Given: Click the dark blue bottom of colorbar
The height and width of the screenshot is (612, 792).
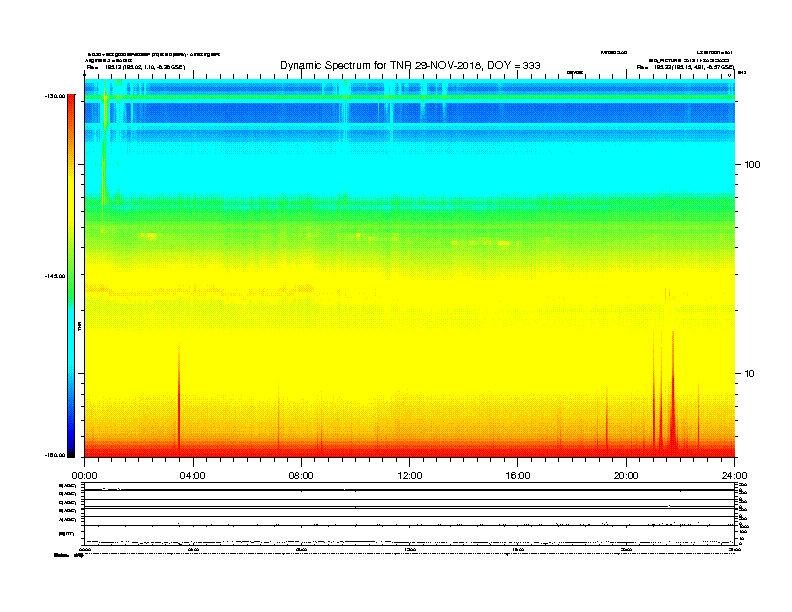Looking at the screenshot, I should [x=71, y=447].
